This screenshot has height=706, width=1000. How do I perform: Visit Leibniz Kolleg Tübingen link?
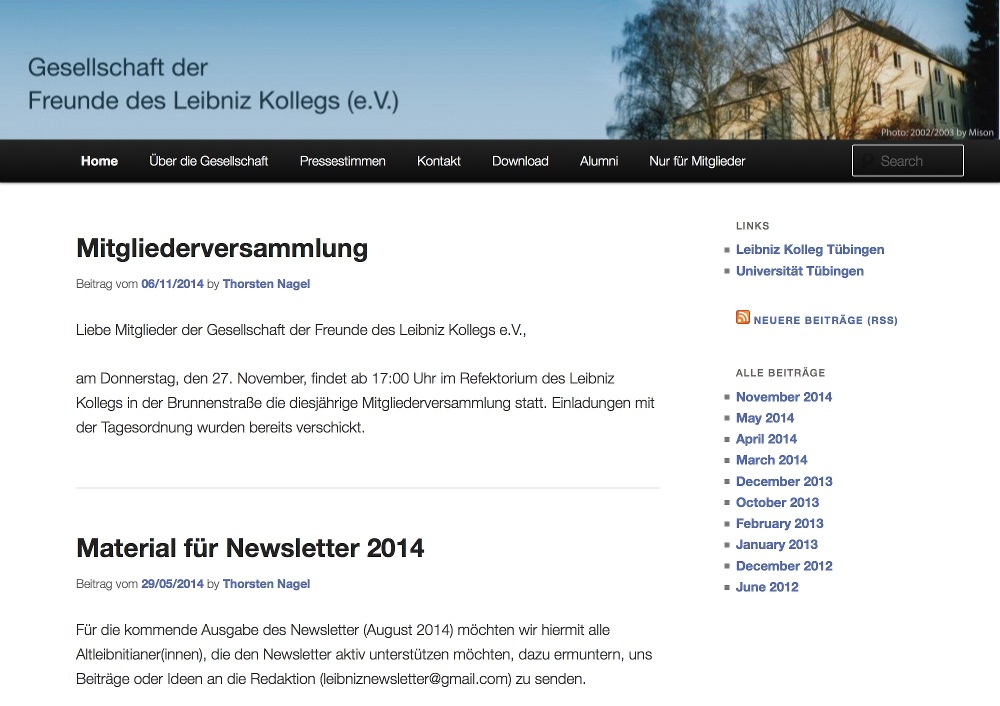pyautogui.click(x=810, y=249)
